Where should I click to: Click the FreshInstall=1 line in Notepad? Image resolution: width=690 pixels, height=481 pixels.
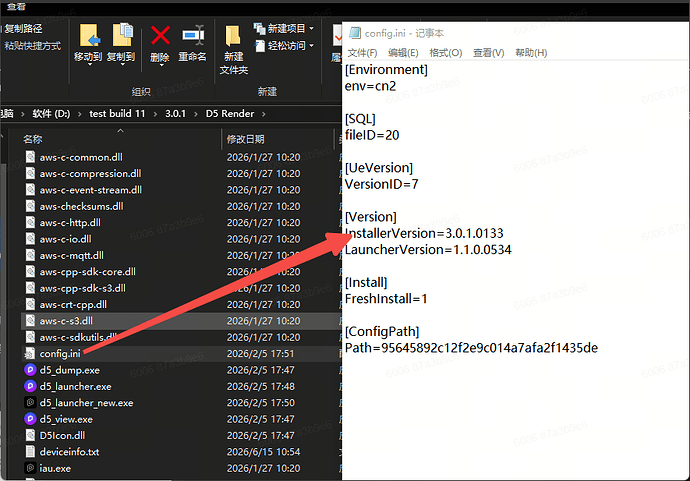click(x=386, y=299)
